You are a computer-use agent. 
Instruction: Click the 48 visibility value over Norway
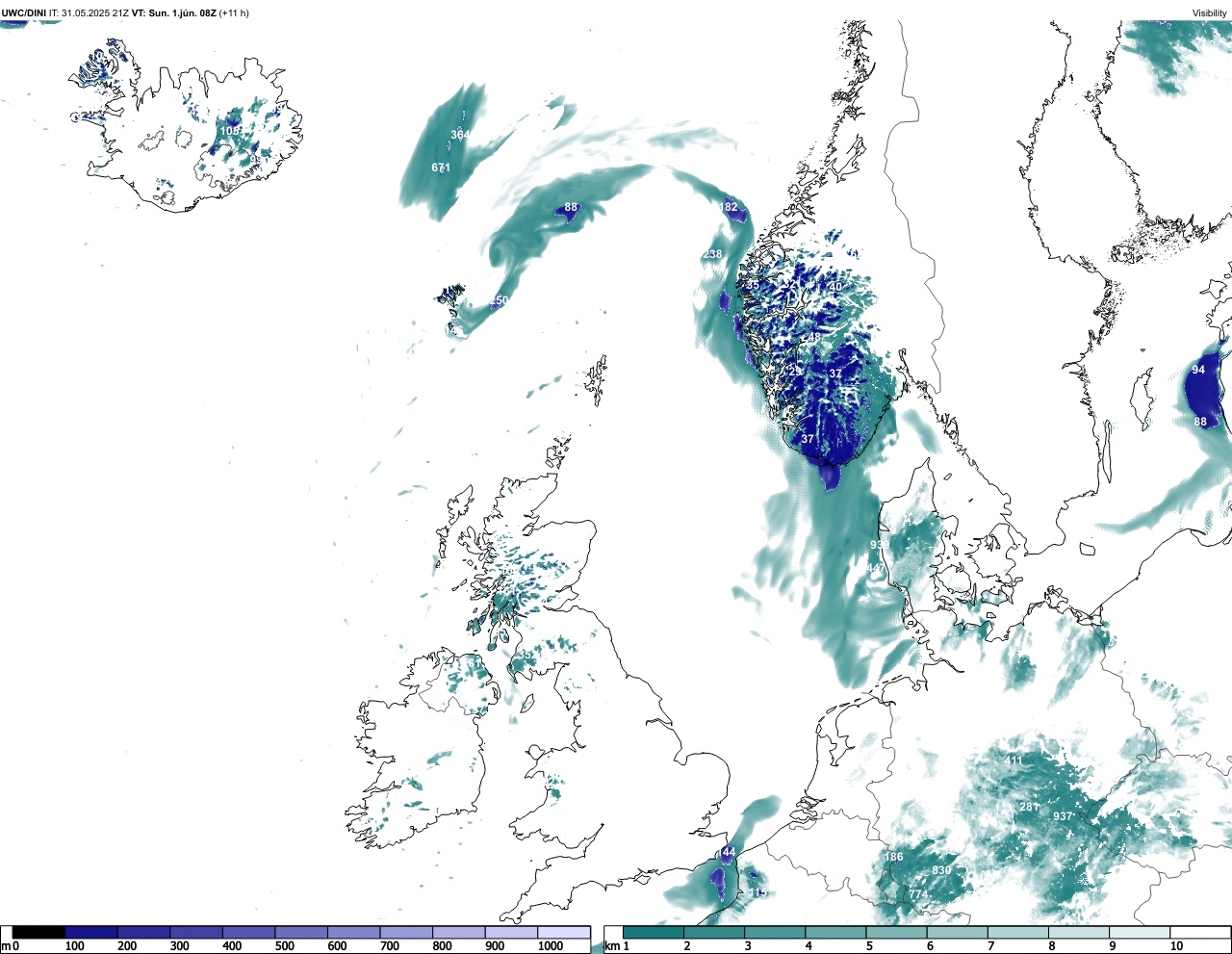pyautogui.click(x=814, y=338)
